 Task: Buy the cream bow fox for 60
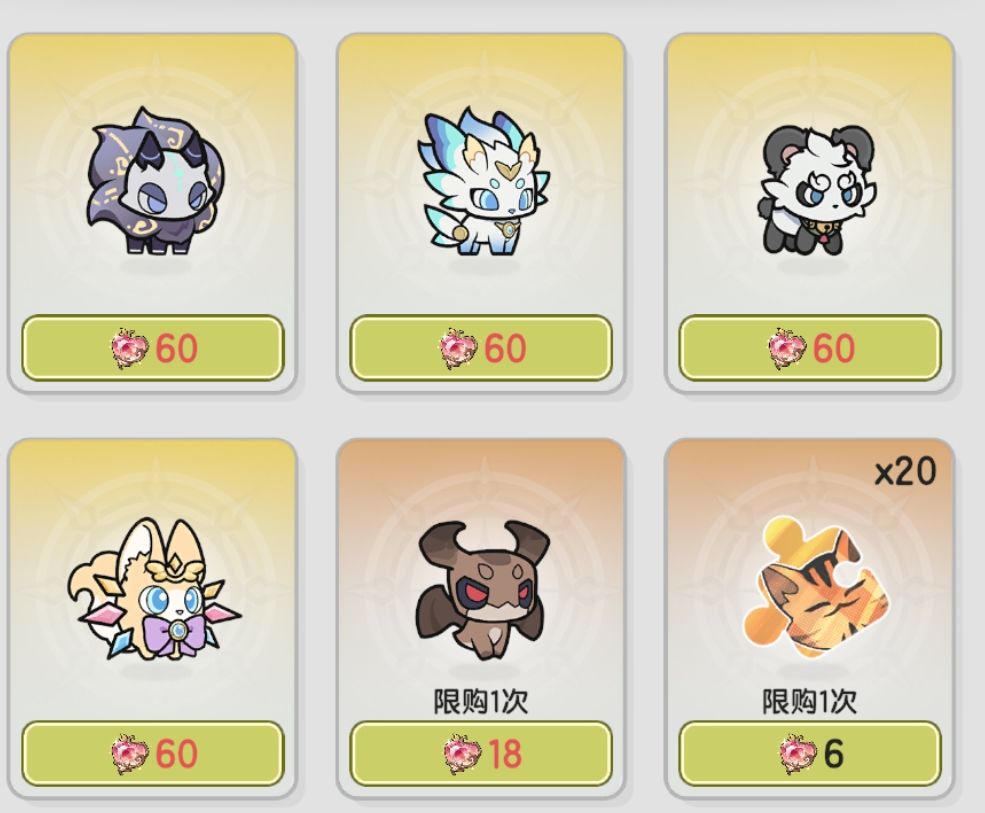(x=153, y=753)
